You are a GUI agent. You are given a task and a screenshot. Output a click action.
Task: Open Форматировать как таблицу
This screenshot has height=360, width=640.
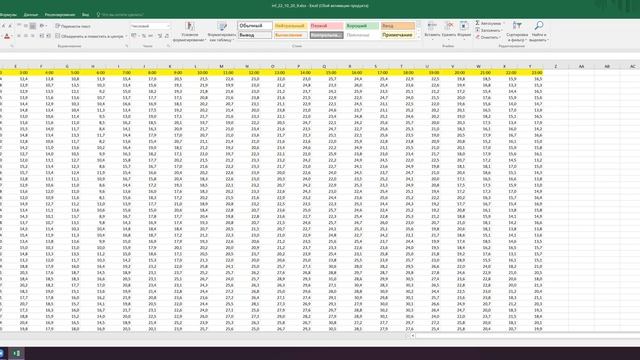coord(222,31)
